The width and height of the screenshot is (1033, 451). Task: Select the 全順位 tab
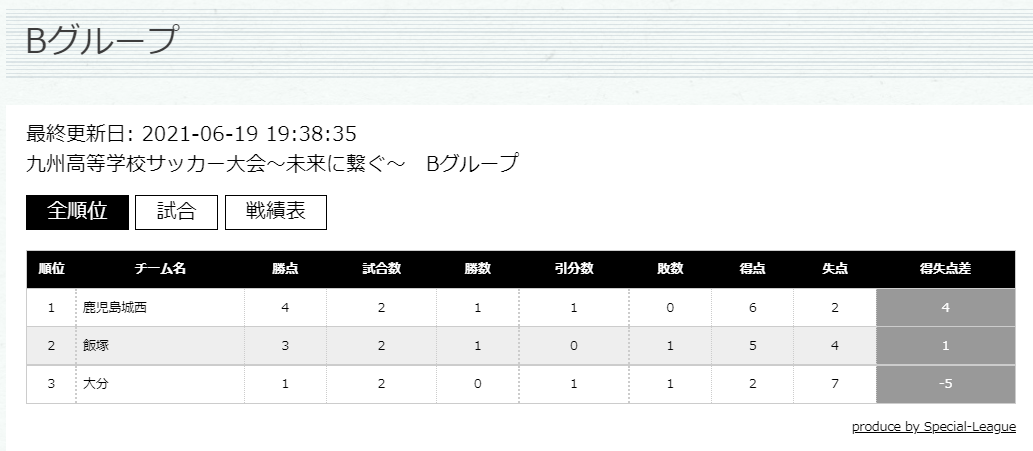pyautogui.click(x=77, y=212)
